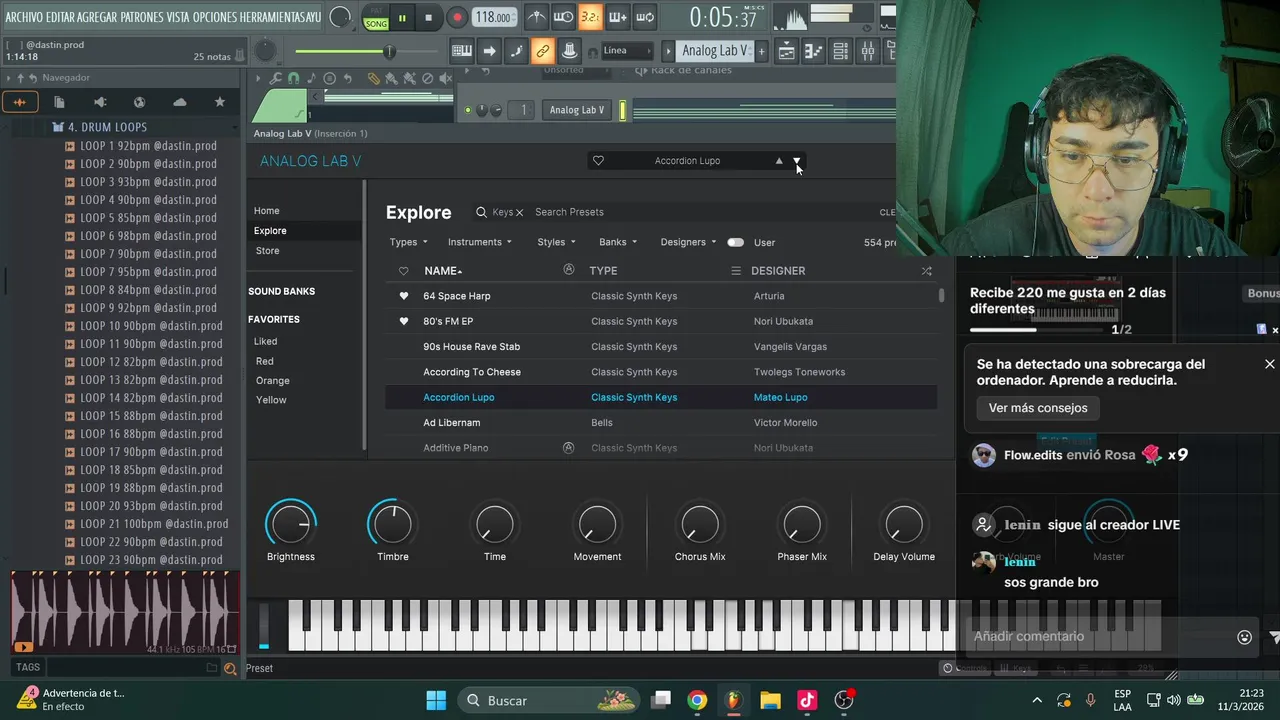
Task: Open the mixer view icon
Action: pyautogui.click(x=867, y=51)
